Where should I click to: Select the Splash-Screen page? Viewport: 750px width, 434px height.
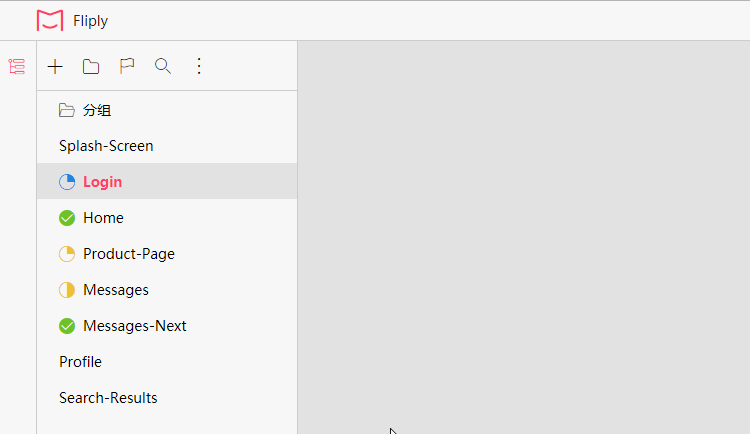[167, 146]
